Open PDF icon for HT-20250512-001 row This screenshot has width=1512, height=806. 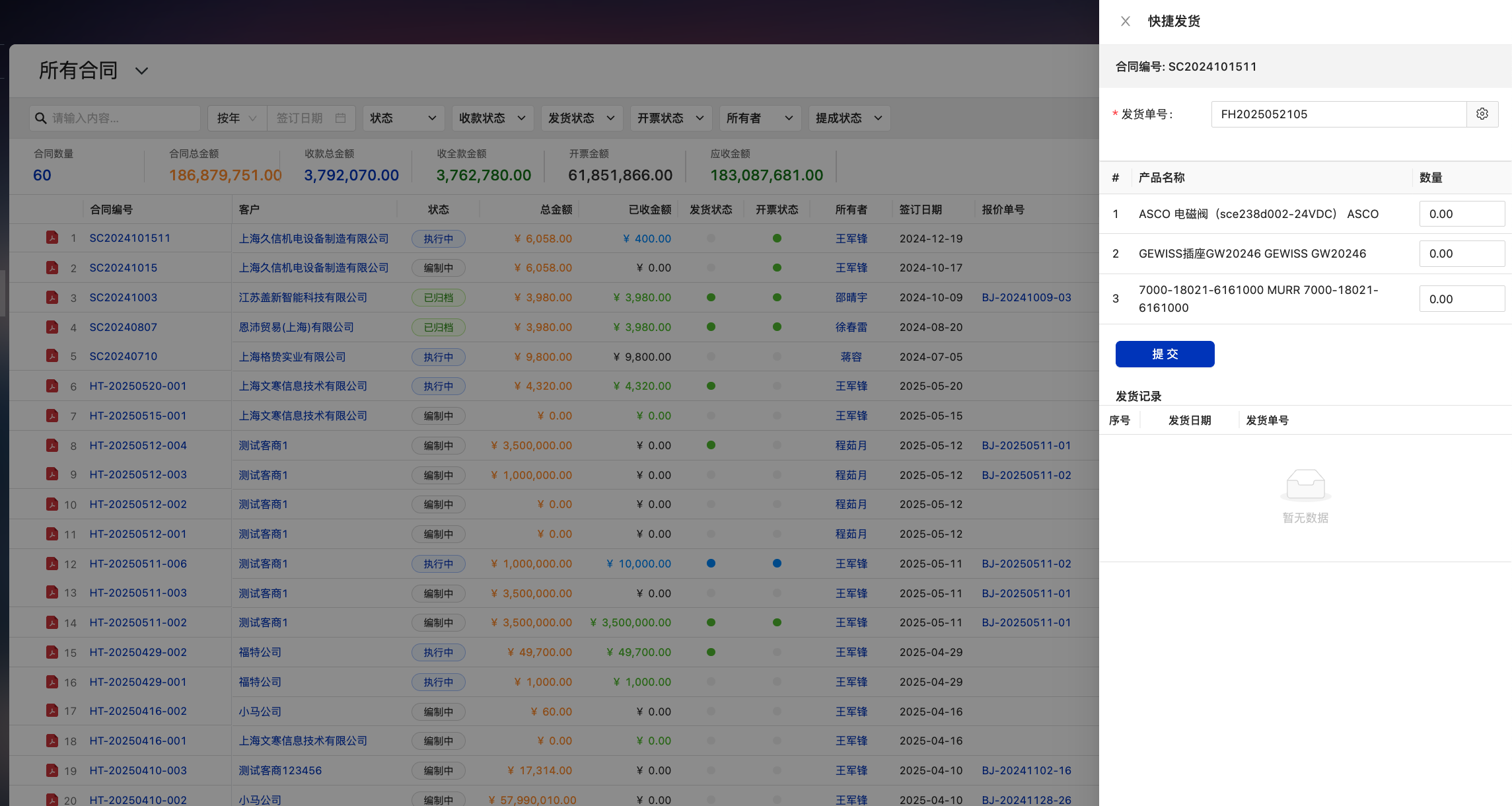coord(52,533)
